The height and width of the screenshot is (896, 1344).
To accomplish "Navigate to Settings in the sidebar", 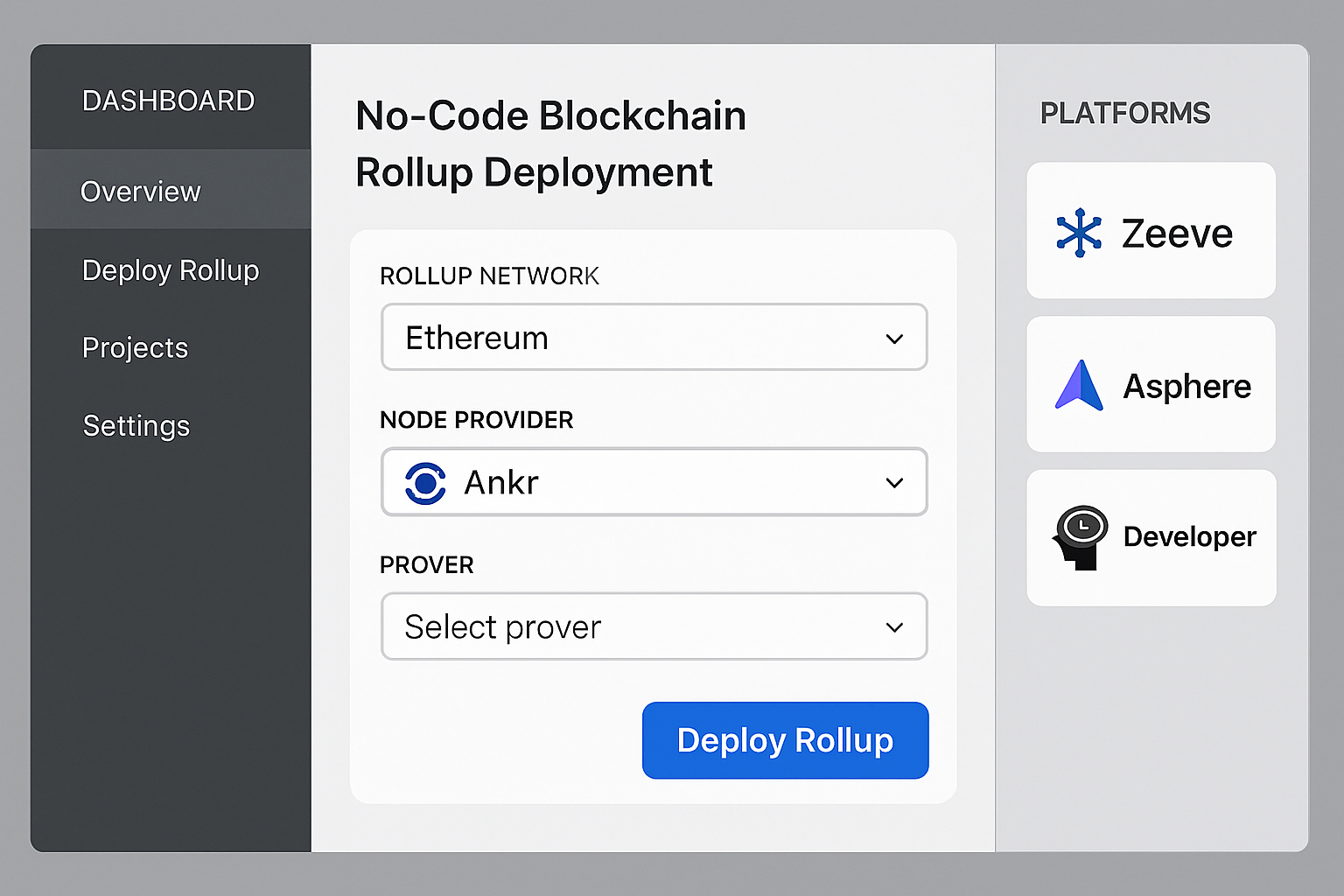I will (136, 426).
